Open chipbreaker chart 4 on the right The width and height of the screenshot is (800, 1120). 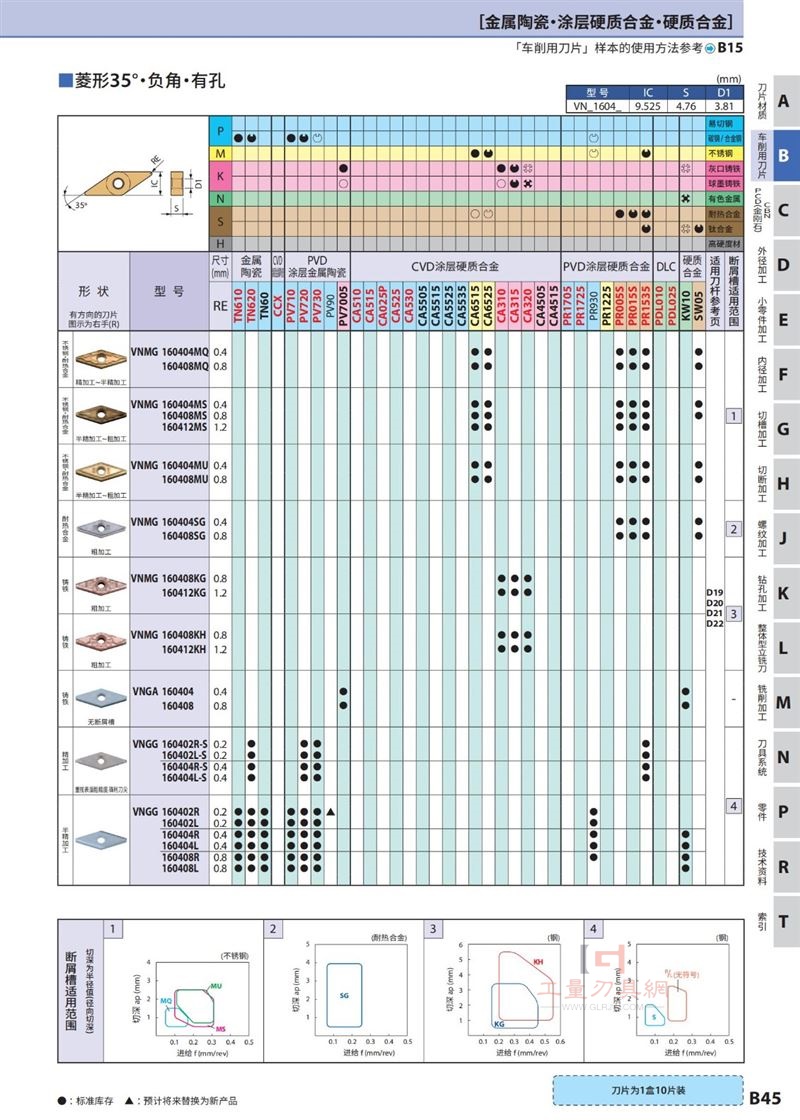tap(664, 990)
